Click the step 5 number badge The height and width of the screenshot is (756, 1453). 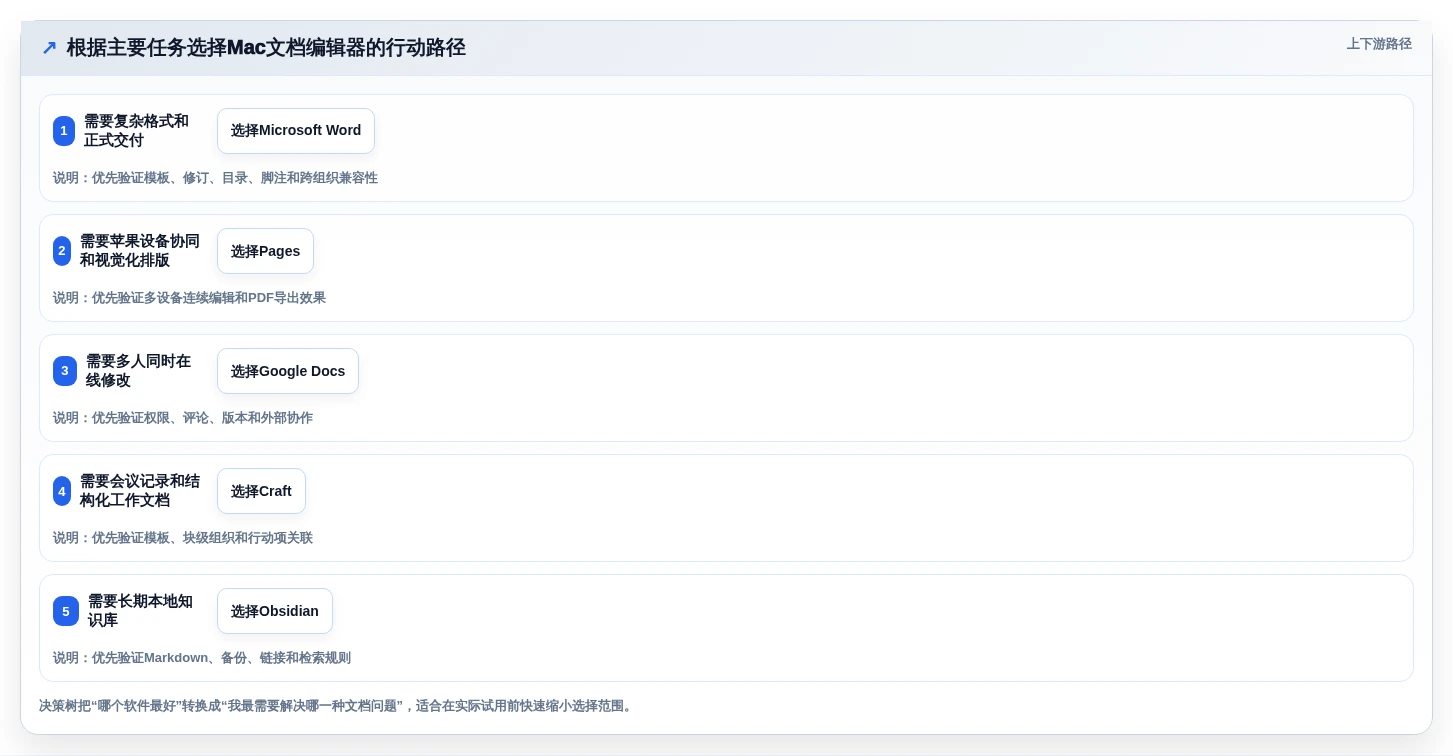(x=66, y=611)
